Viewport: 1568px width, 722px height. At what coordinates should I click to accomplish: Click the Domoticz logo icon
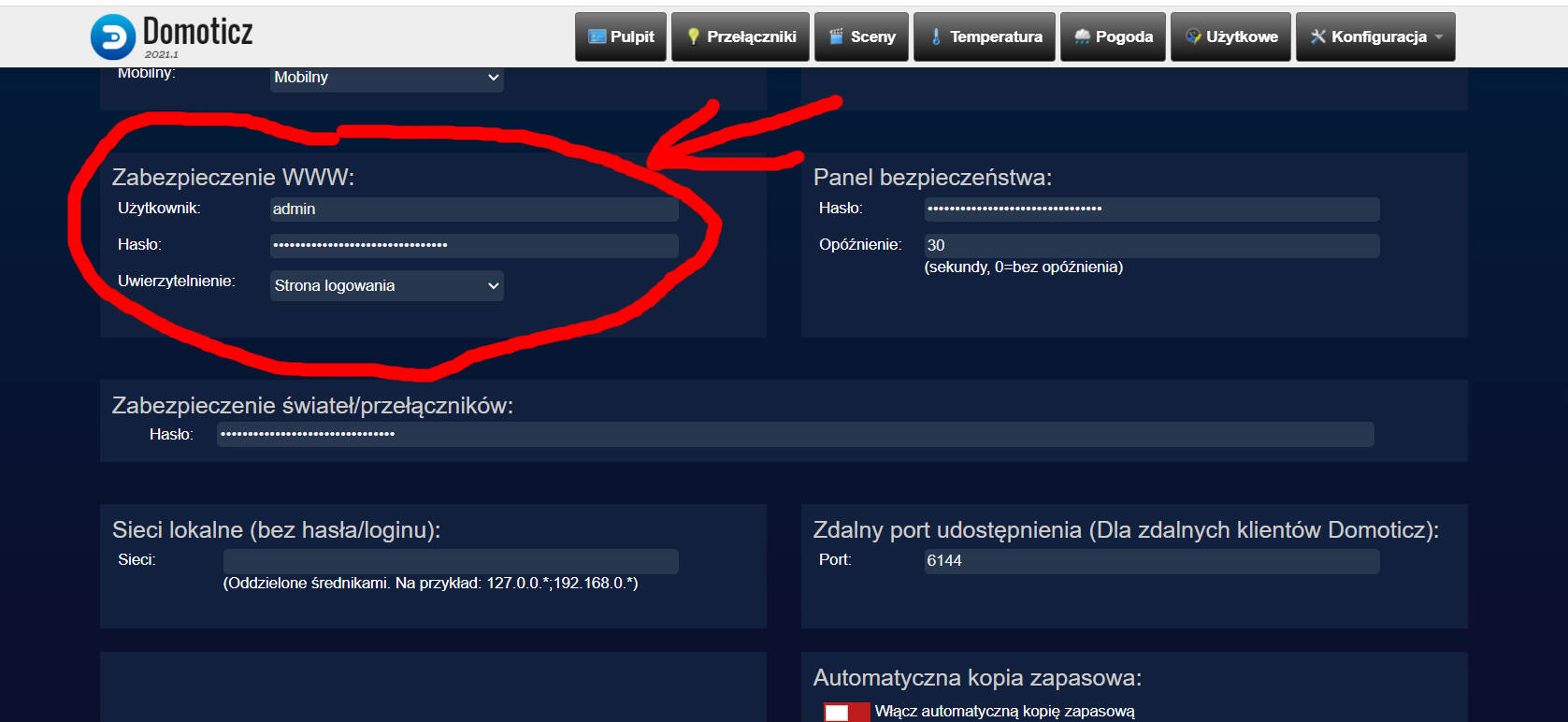pos(113,37)
